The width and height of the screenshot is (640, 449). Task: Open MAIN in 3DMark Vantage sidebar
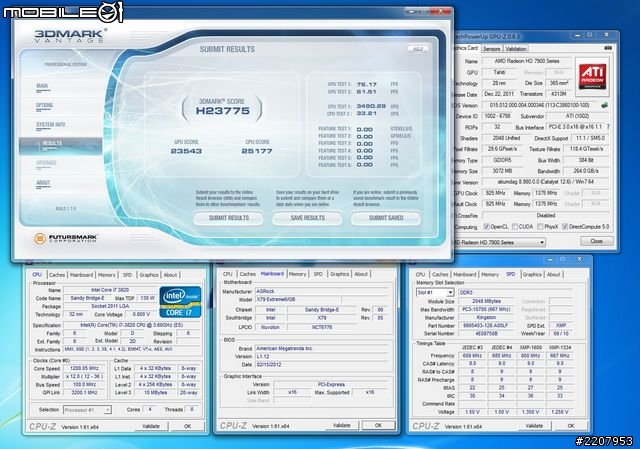[x=42, y=86]
